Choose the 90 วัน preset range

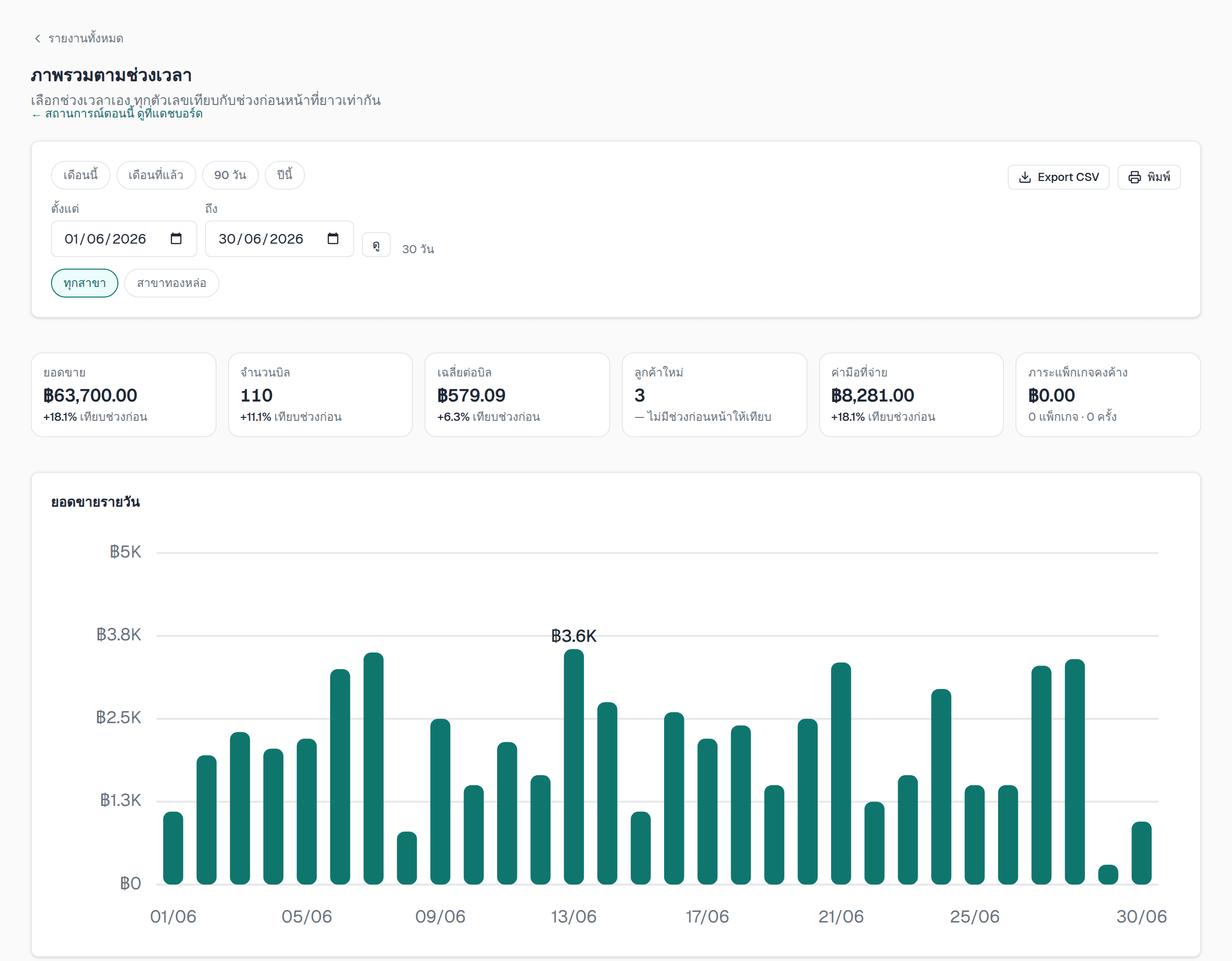pos(230,175)
